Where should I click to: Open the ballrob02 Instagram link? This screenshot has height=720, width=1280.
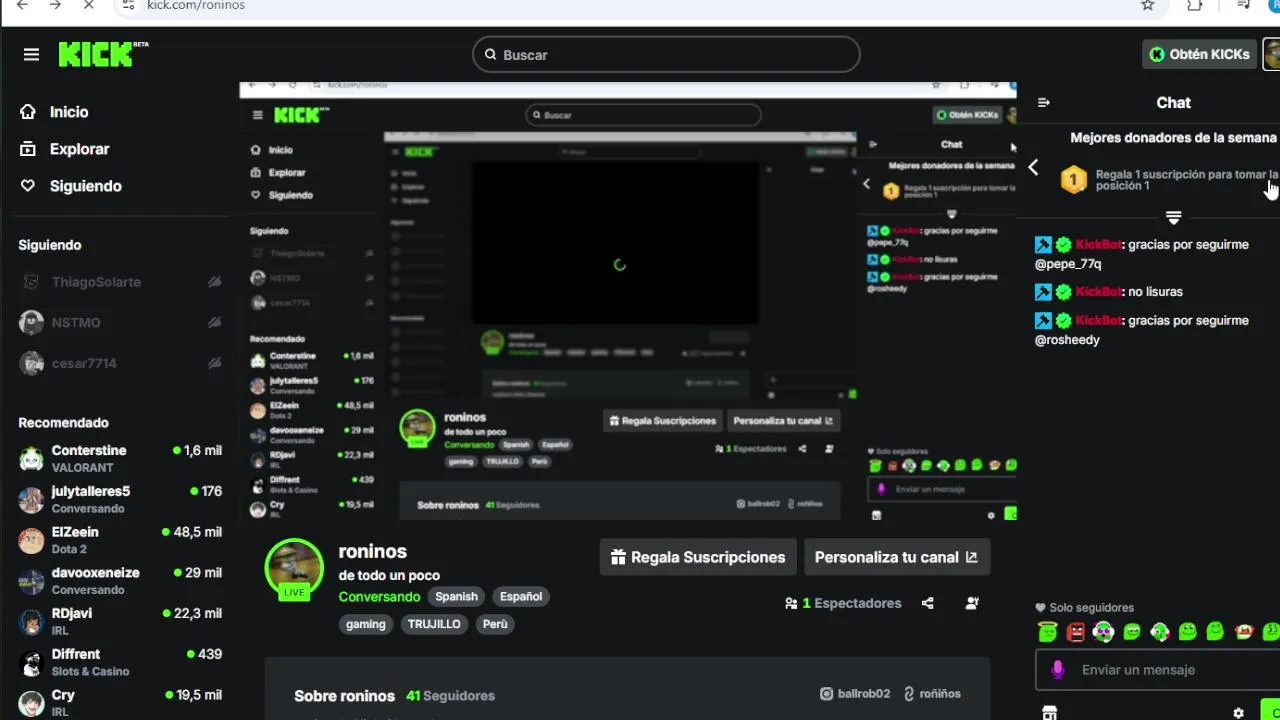pos(855,693)
